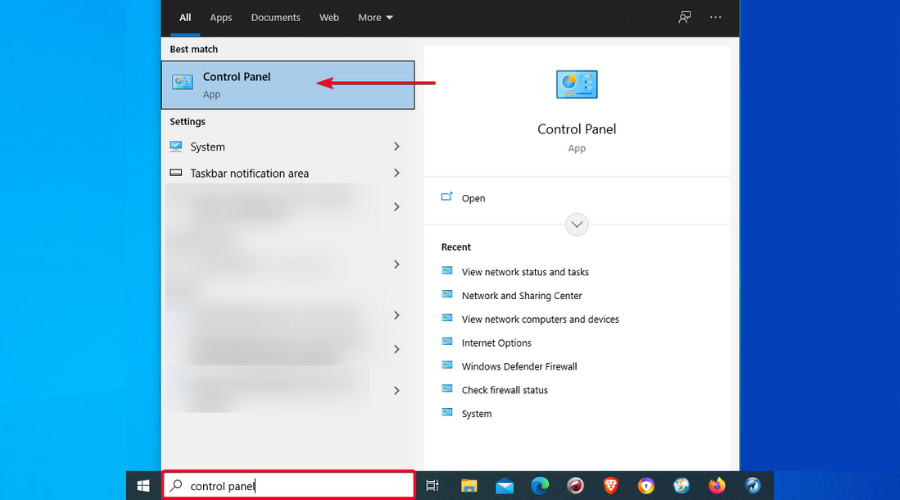900x500 pixels.
Task: Switch to the All tab
Action: [185, 17]
